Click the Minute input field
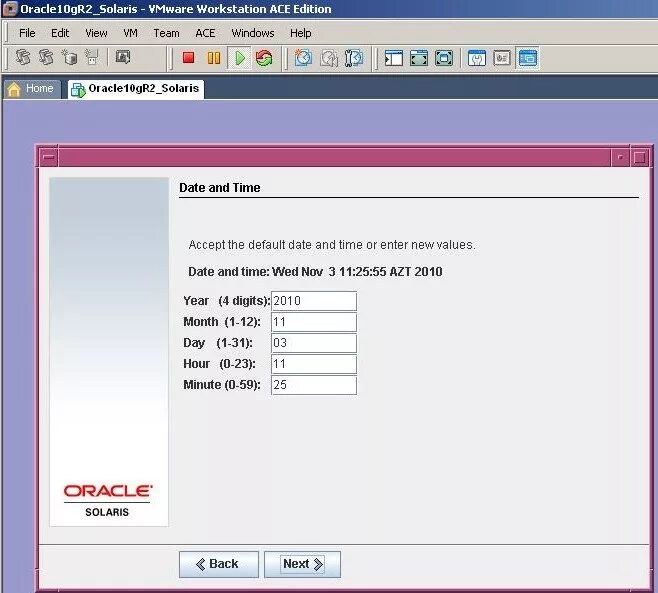This screenshot has width=658, height=593. 314,385
